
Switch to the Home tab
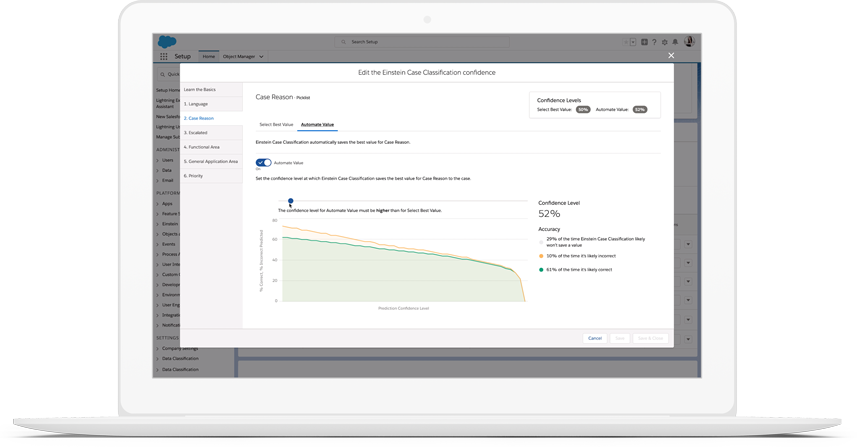click(x=208, y=56)
